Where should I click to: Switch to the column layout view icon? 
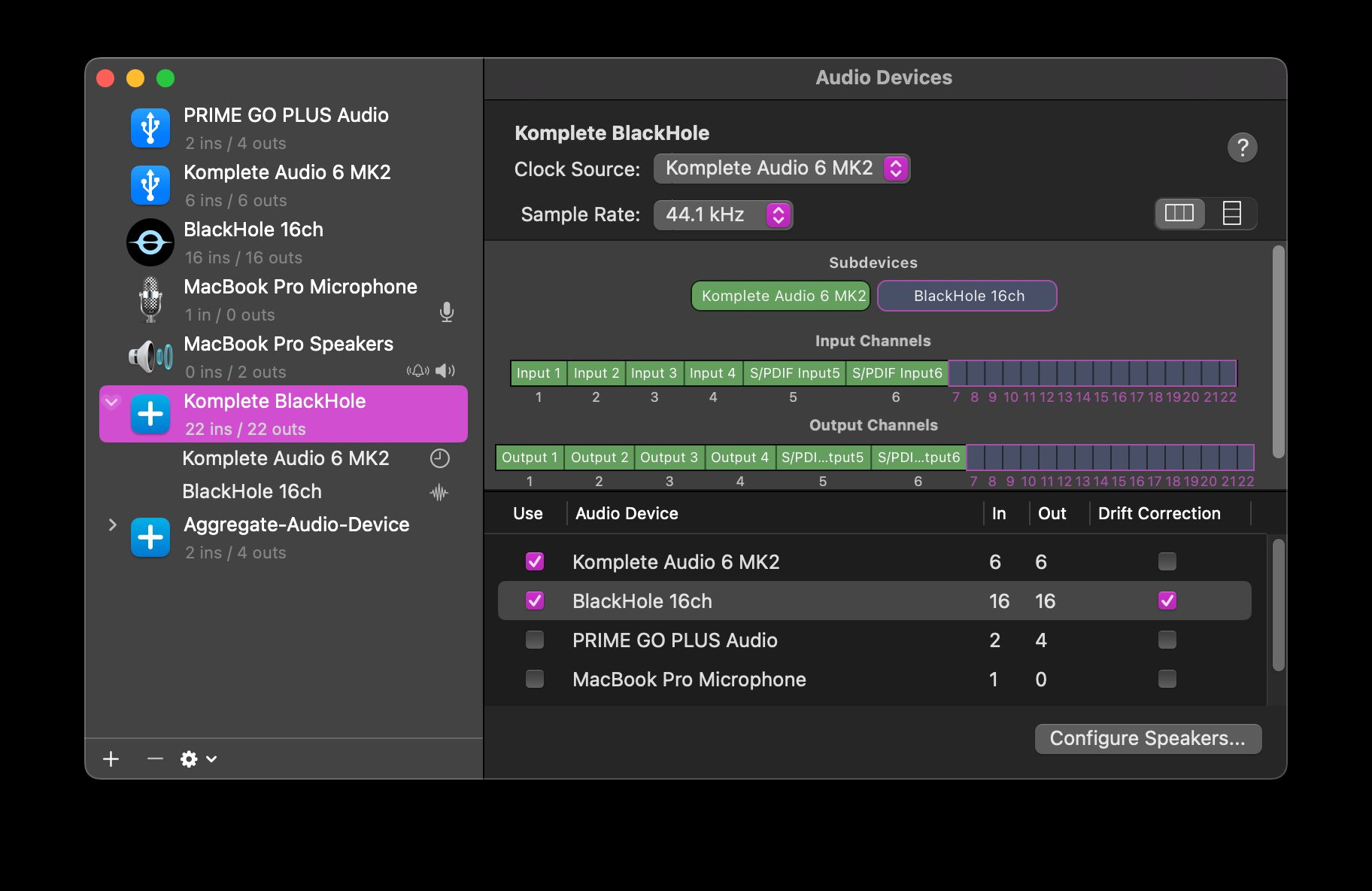click(1179, 214)
